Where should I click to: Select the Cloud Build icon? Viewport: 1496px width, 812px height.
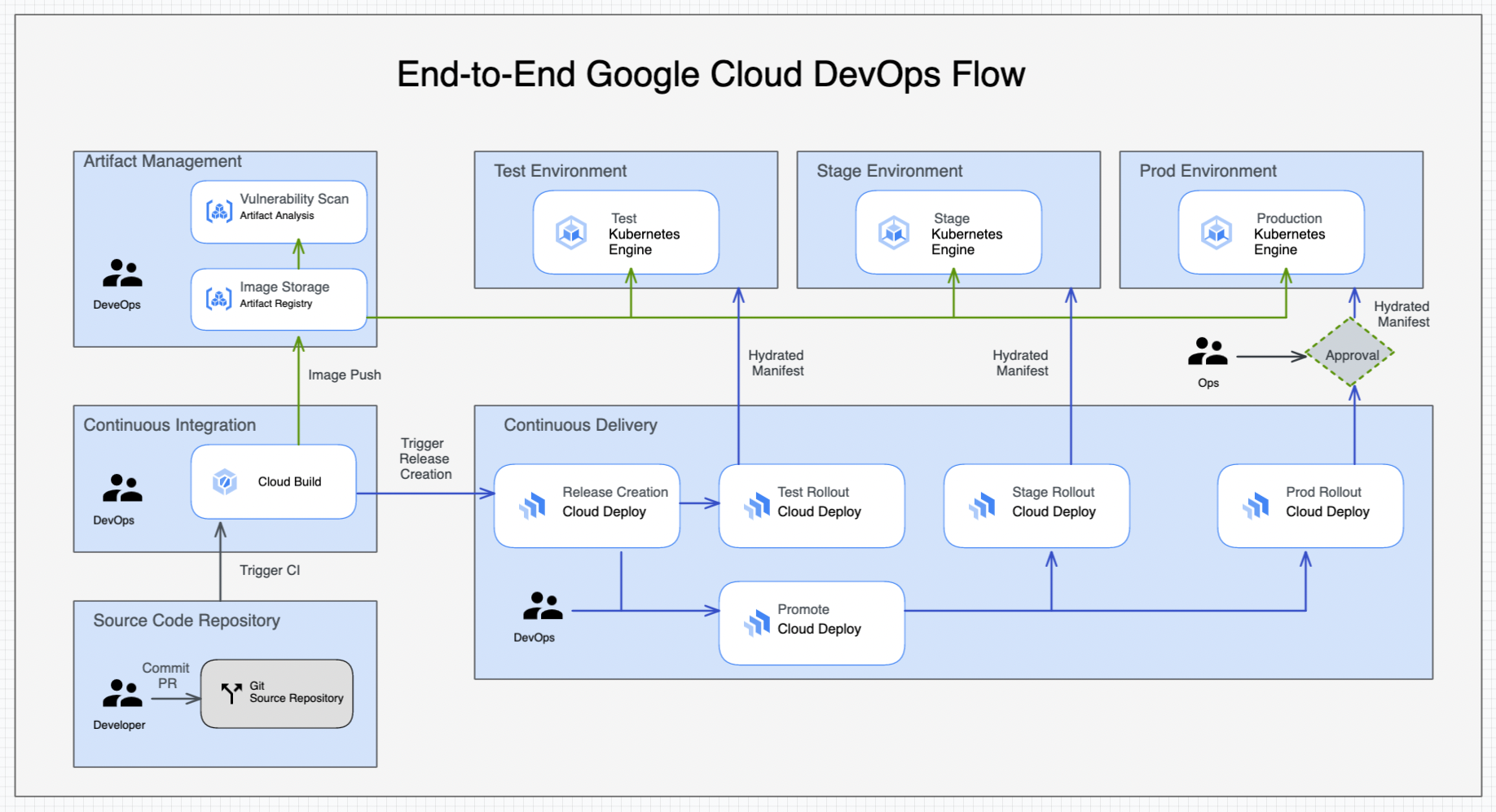[x=227, y=481]
